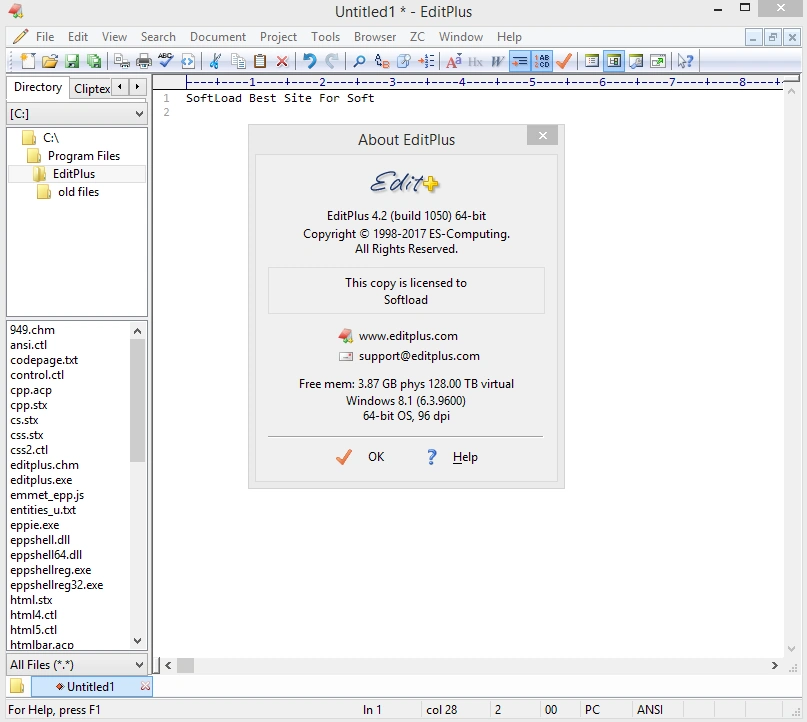Open the All Files (*.*) filter dropdown

[x=139, y=664]
